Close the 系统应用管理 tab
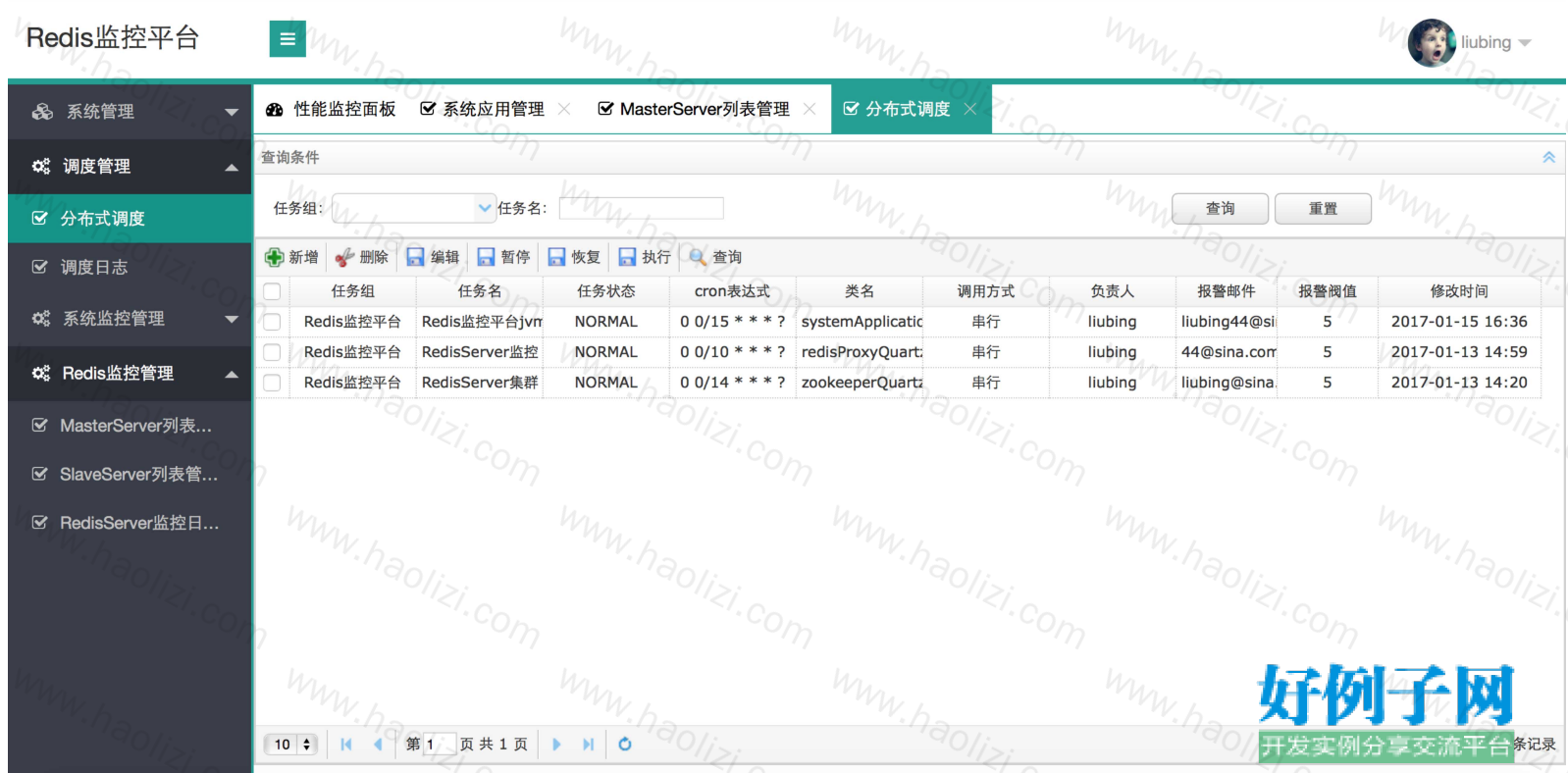The image size is (1568, 773). 564,109
